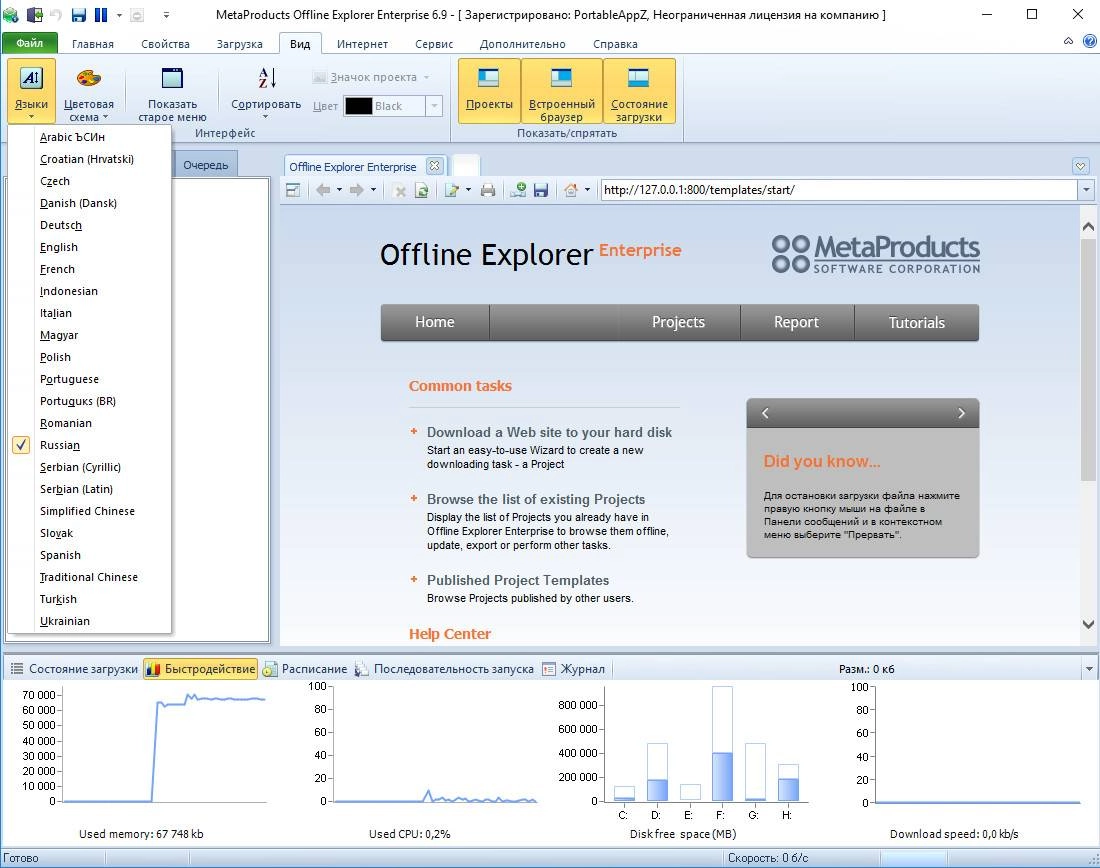Switch to the Загрузка ribbon tab
Image resolution: width=1100 pixels, height=868 pixels.
[239, 44]
